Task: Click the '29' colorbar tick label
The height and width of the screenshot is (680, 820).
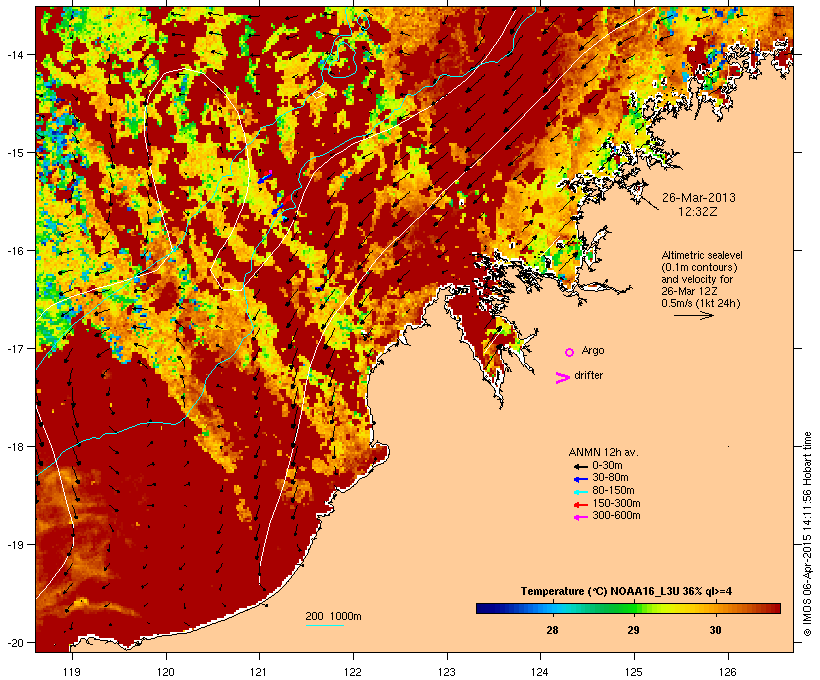Action: pos(633,630)
